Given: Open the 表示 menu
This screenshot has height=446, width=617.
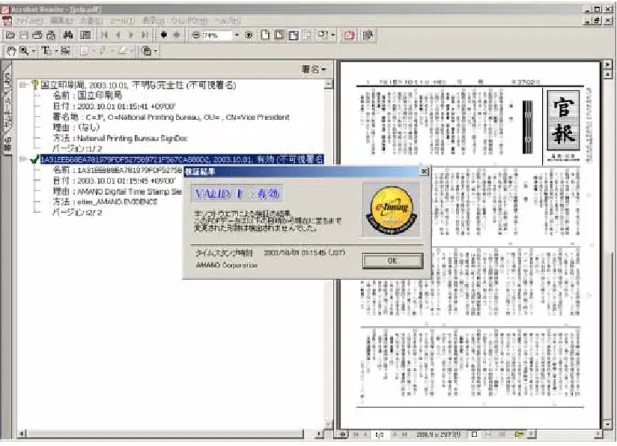Looking at the screenshot, I should 153,20.
